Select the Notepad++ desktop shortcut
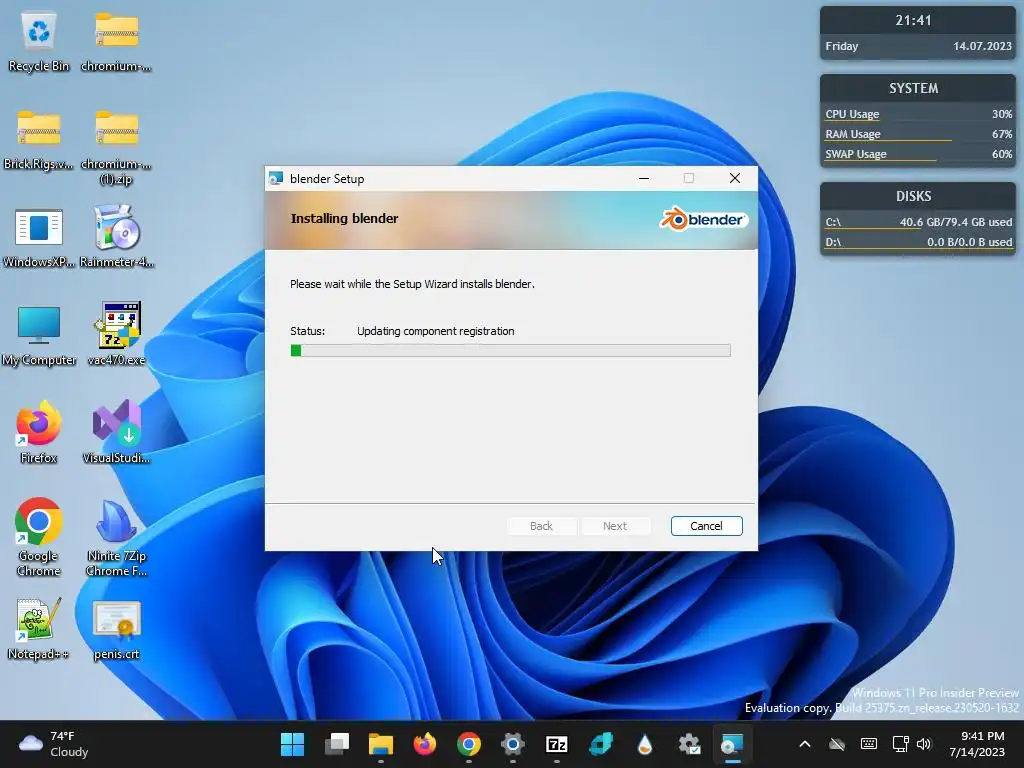Viewport: 1024px width, 768px height. pyautogui.click(x=39, y=629)
